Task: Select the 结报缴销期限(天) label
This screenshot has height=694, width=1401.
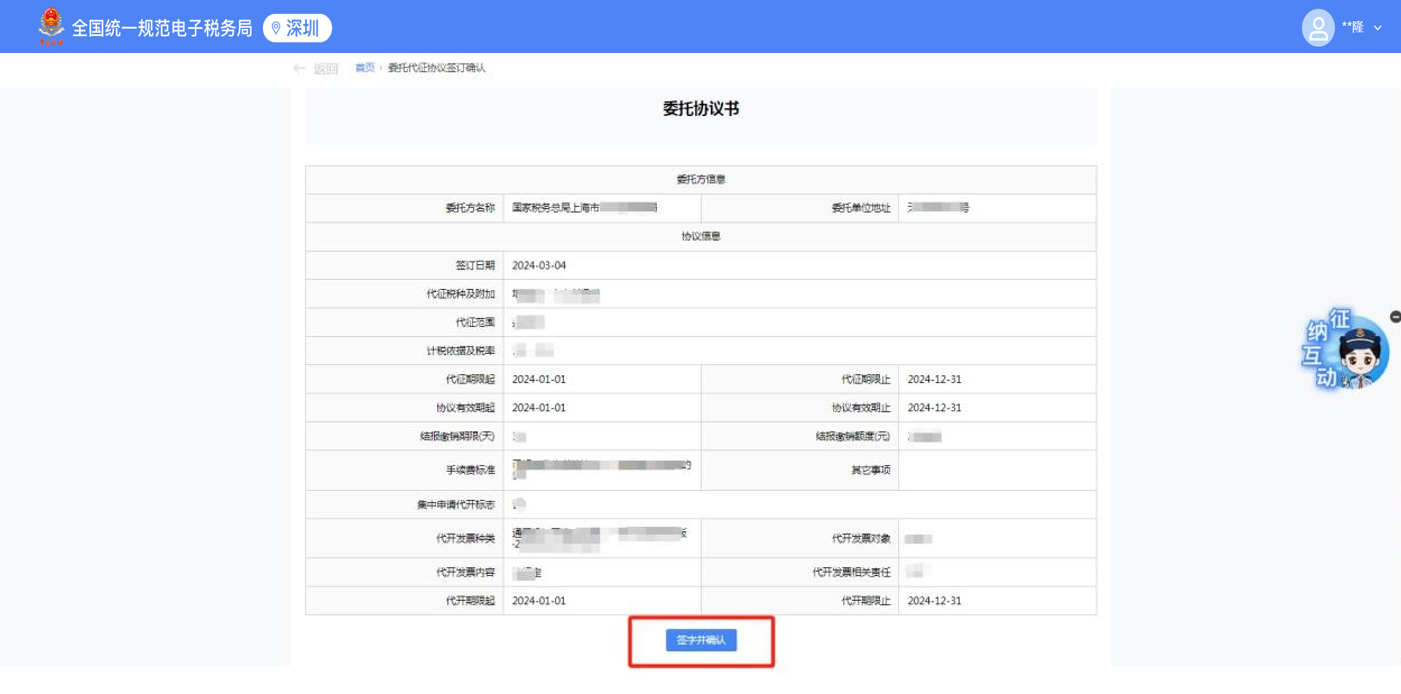Action: (457, 437)
